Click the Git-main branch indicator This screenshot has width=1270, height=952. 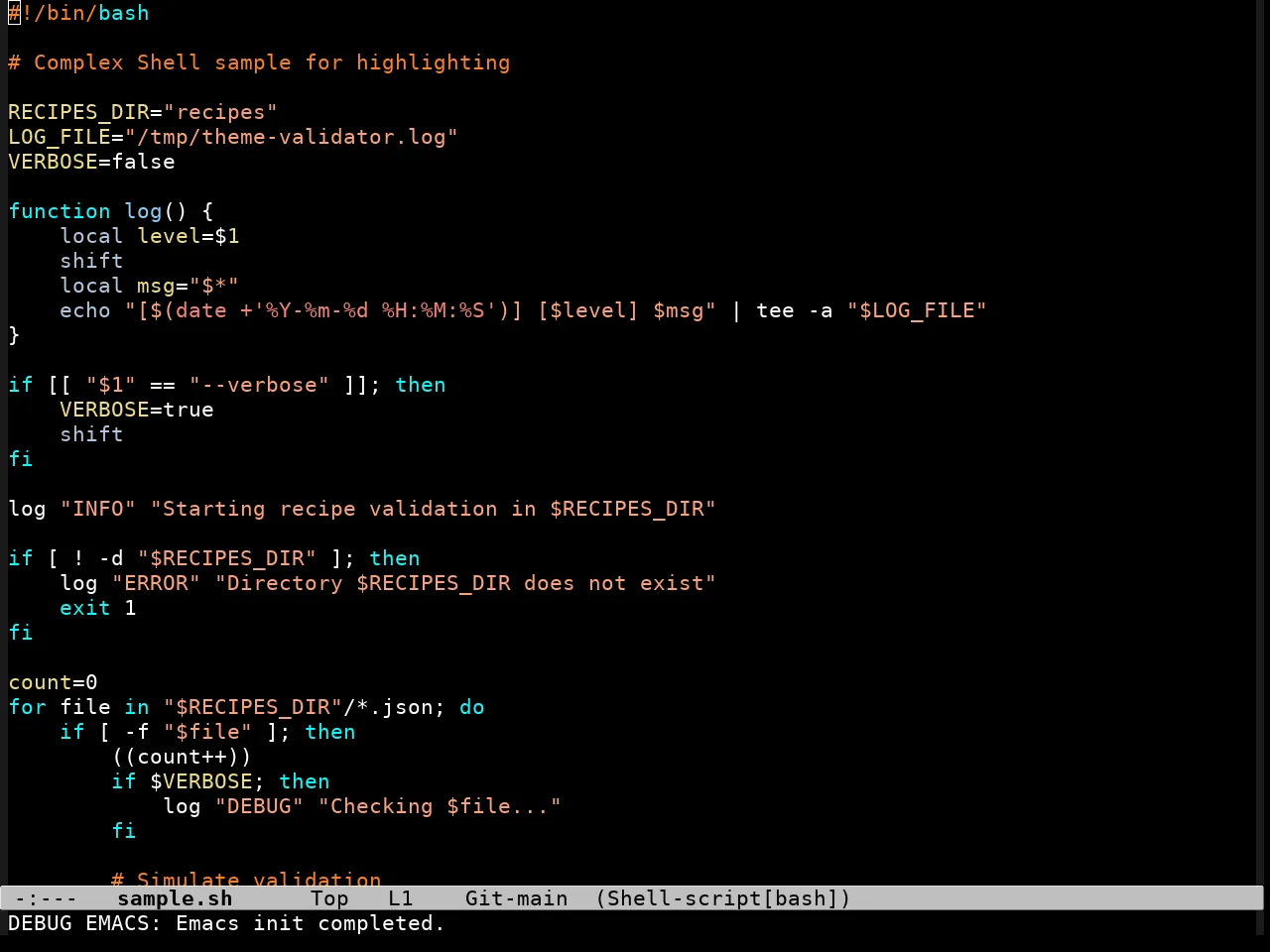(x=517, y=898)
